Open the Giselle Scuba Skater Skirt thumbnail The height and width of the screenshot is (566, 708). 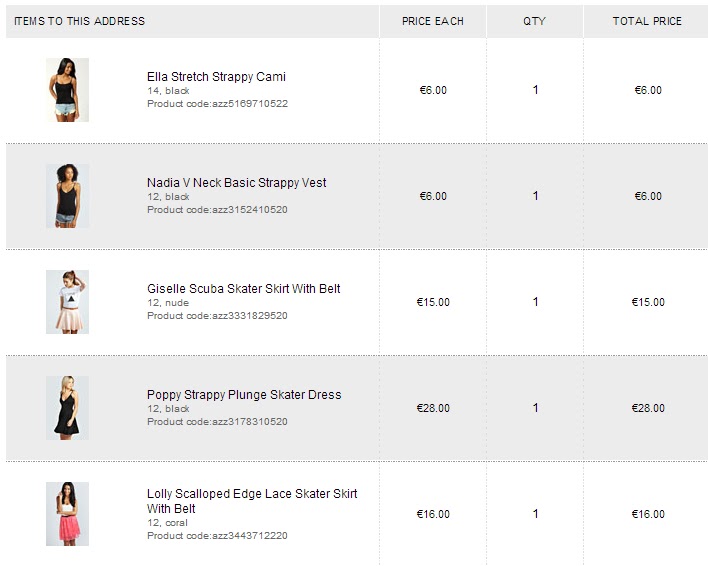pos(67,302)
